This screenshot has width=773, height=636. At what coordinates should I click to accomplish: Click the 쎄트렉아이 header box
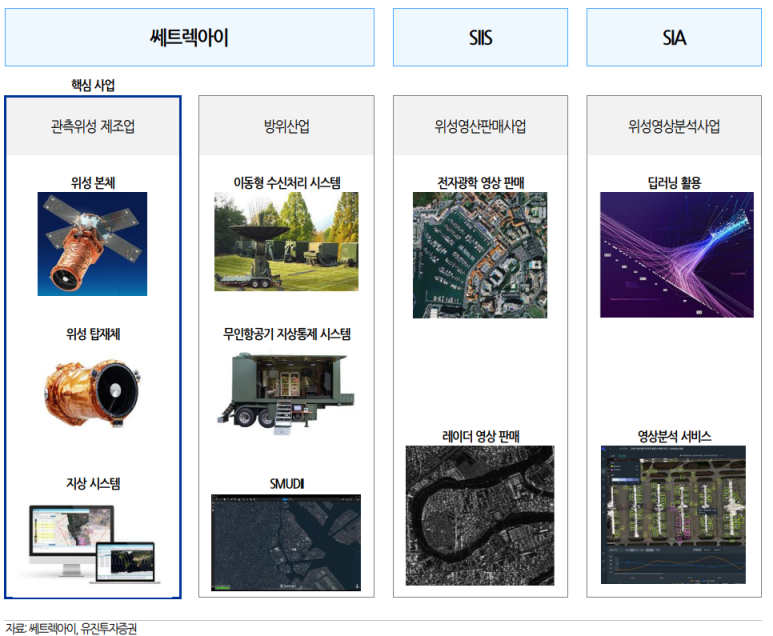189,37
